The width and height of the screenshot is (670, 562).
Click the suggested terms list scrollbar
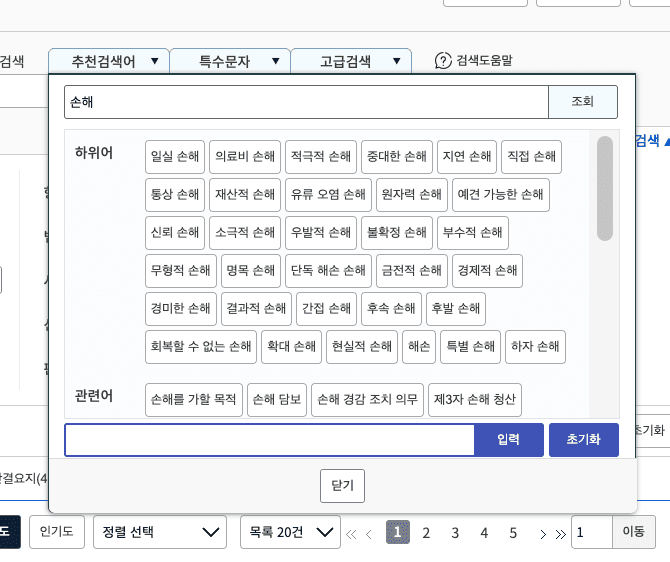(605, 188)
